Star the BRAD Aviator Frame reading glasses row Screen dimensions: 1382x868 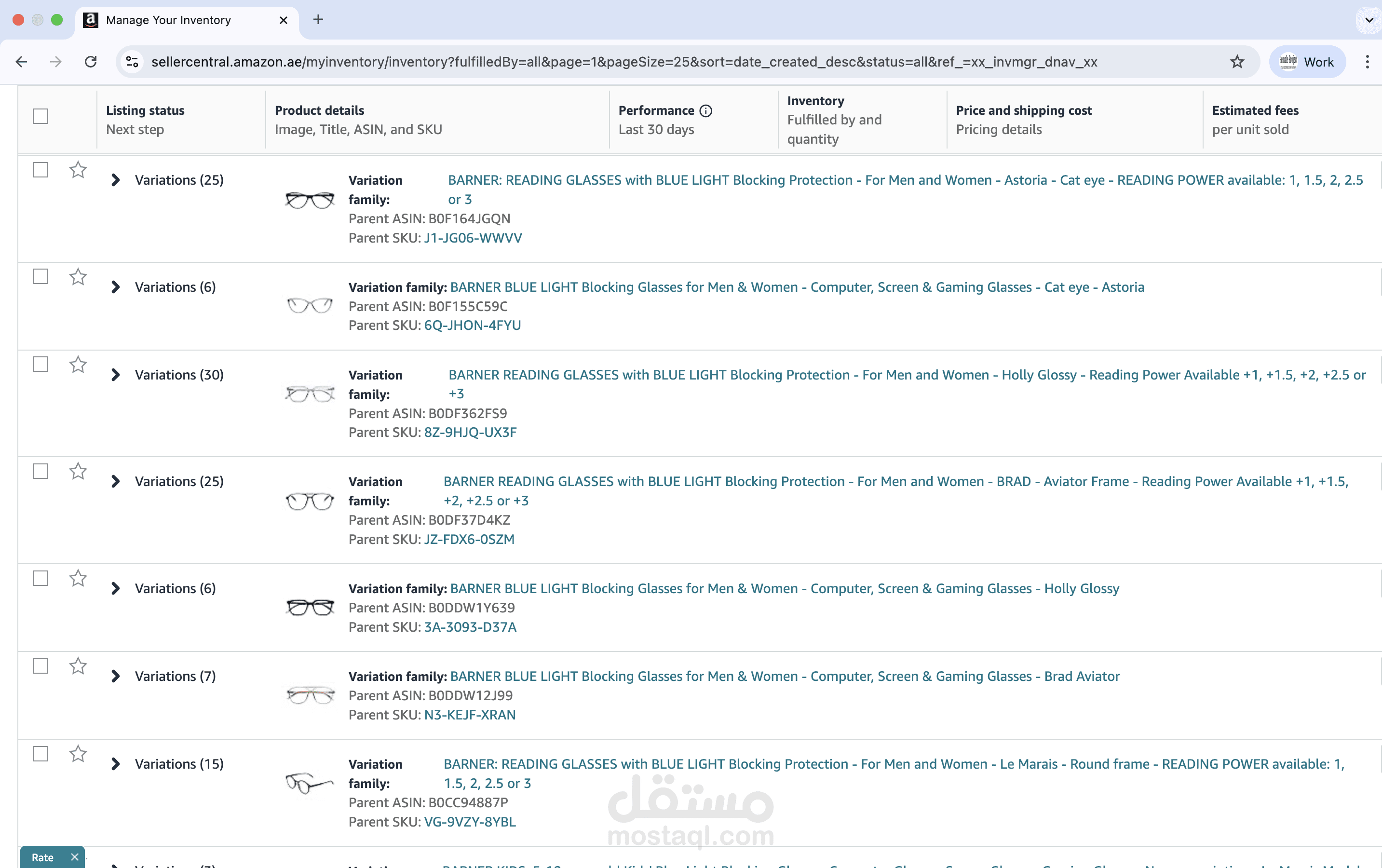tap(78, 471)
